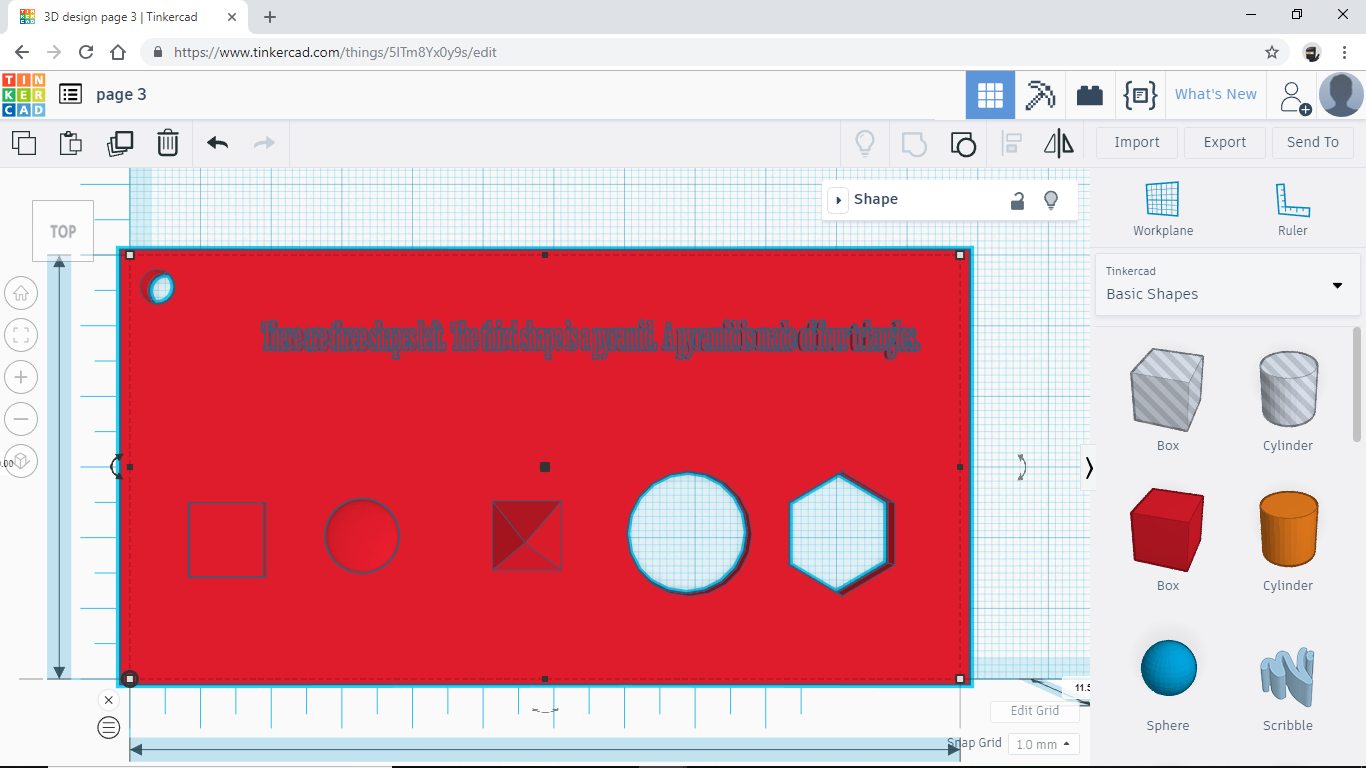Bookmark this page with the star
This screenshot has width=1366, height=768.
tap(1272, 52)
